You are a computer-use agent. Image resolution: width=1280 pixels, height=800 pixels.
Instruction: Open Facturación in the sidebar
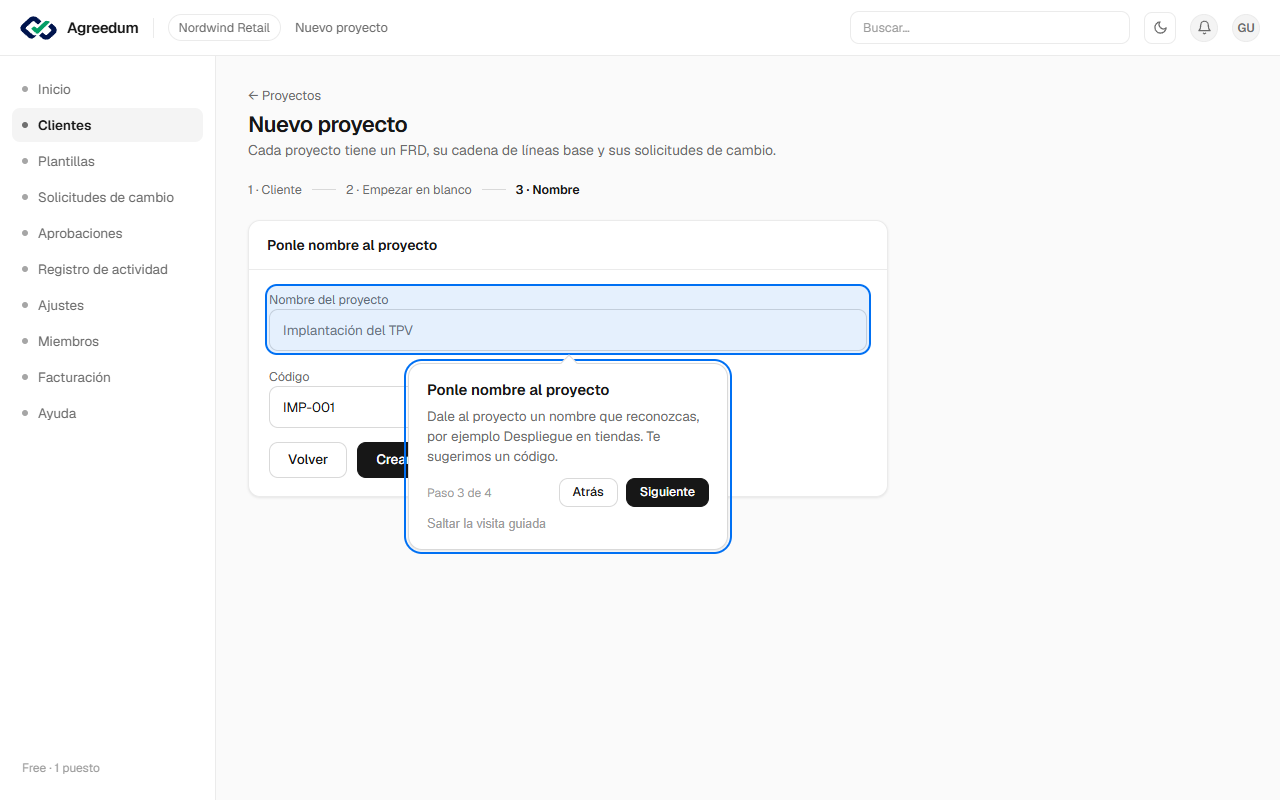coord(107,377)
